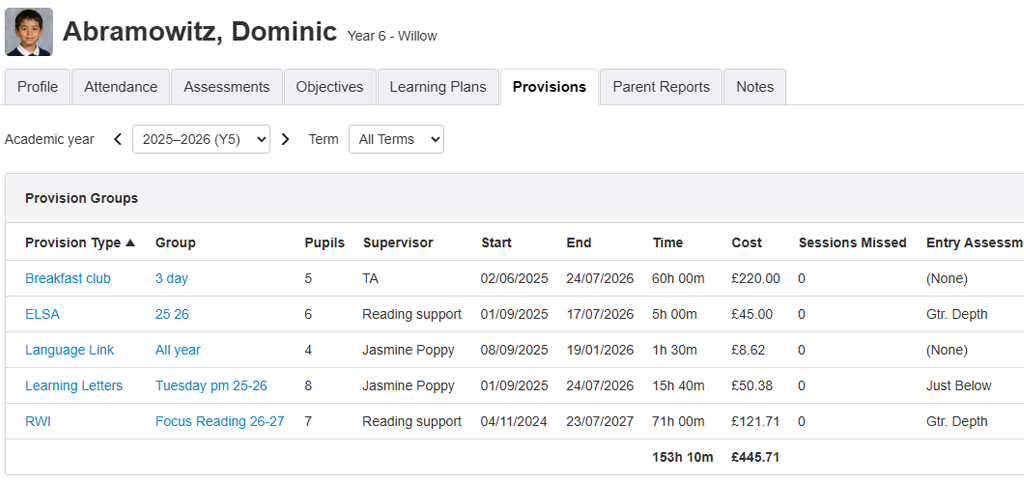Go to previous academic year arrow
The height and width of the screenshot is (481, 1024).
click(118, 139)
